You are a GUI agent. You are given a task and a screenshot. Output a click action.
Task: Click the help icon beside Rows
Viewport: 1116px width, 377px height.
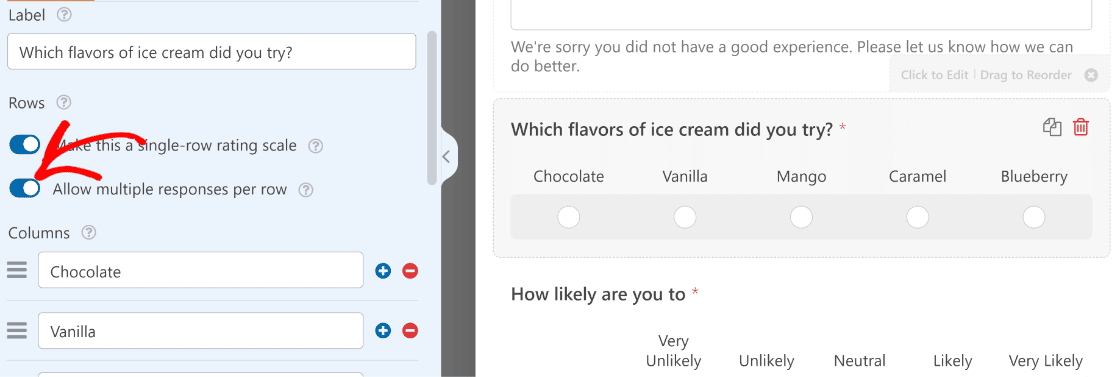click(64, 102)
